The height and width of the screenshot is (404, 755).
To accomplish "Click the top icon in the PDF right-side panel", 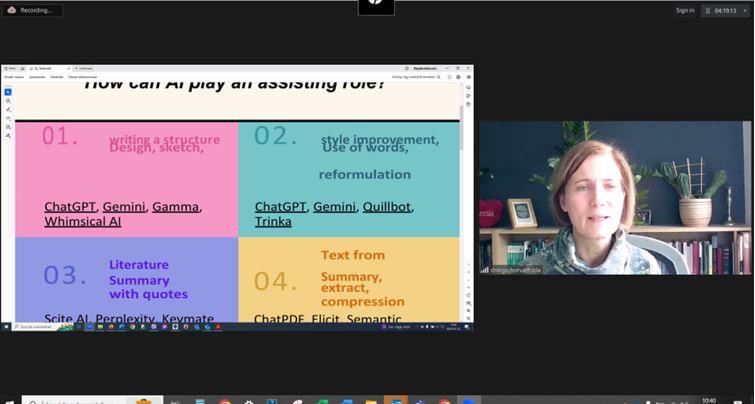I will pos(468,87).
